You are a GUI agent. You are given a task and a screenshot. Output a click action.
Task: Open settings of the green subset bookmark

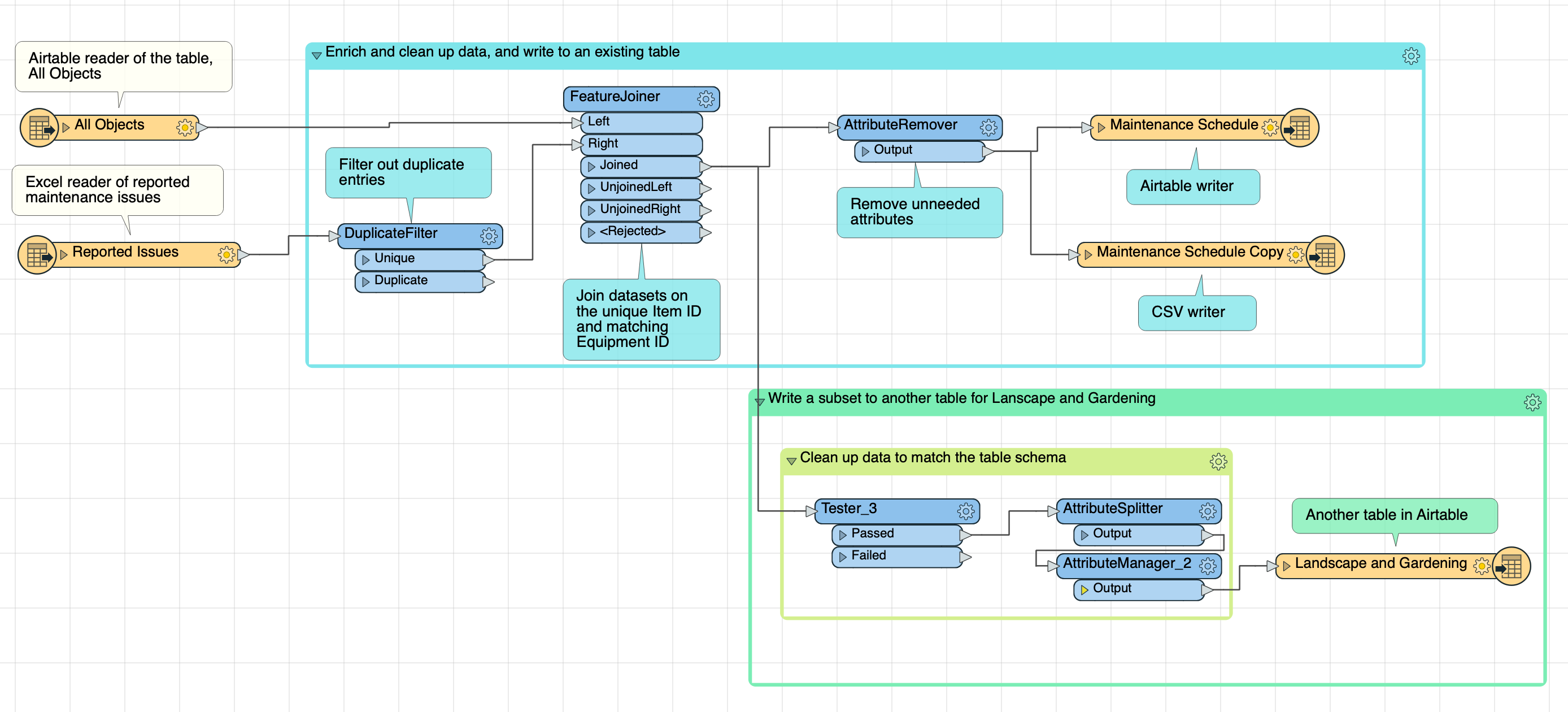pyautogui.click(x=1532, y=402)
